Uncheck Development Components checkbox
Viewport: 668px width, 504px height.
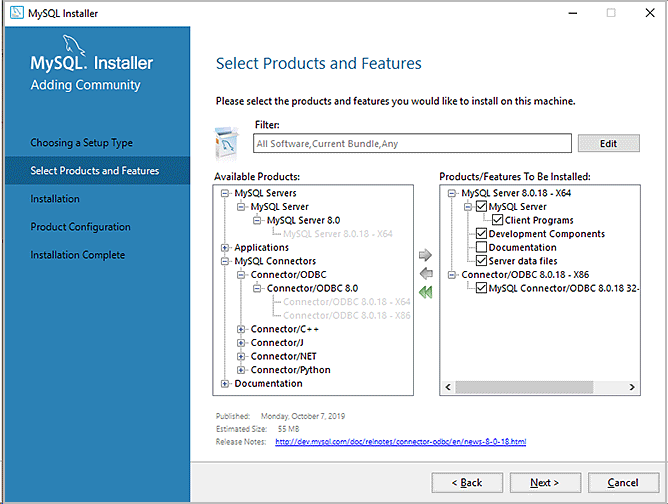pyautogui.click(x=481, y=234)
